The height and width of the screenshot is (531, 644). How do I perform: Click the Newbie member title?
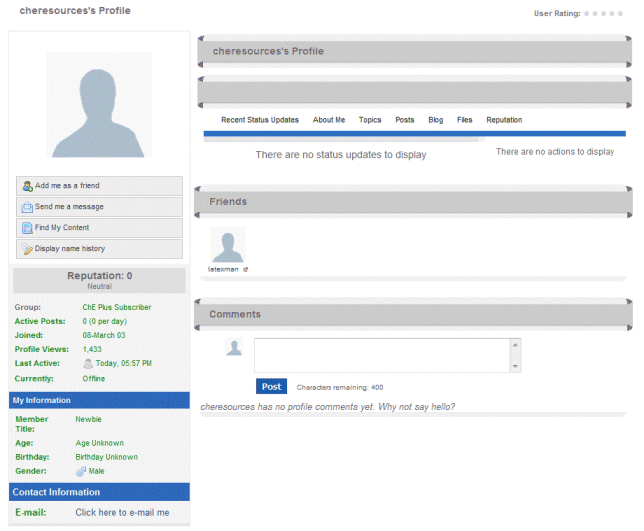tap(88, 419)
